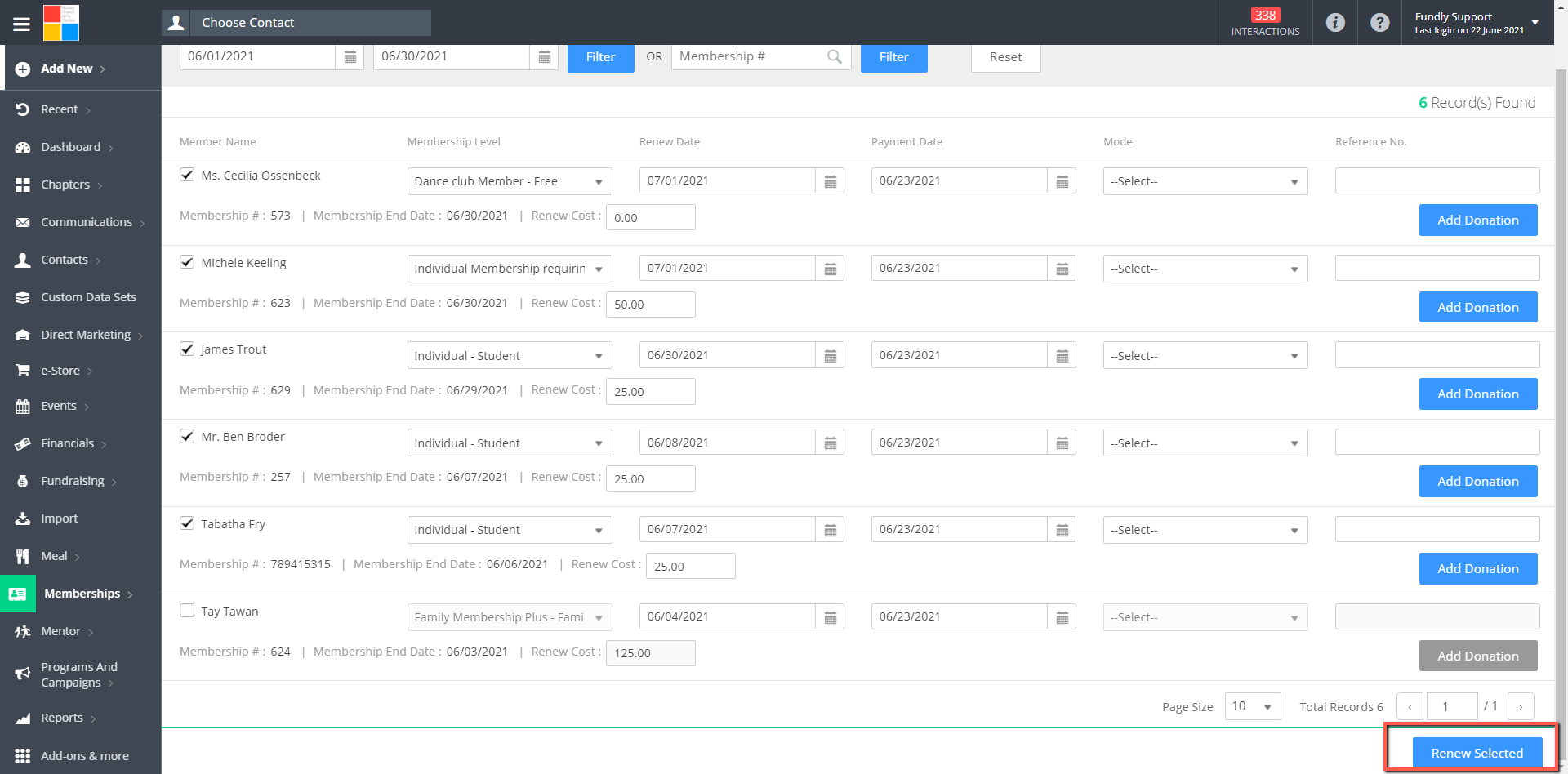
Task: Open Tabatha Fry's Mode select dropdown
Action: (1205, 530)
